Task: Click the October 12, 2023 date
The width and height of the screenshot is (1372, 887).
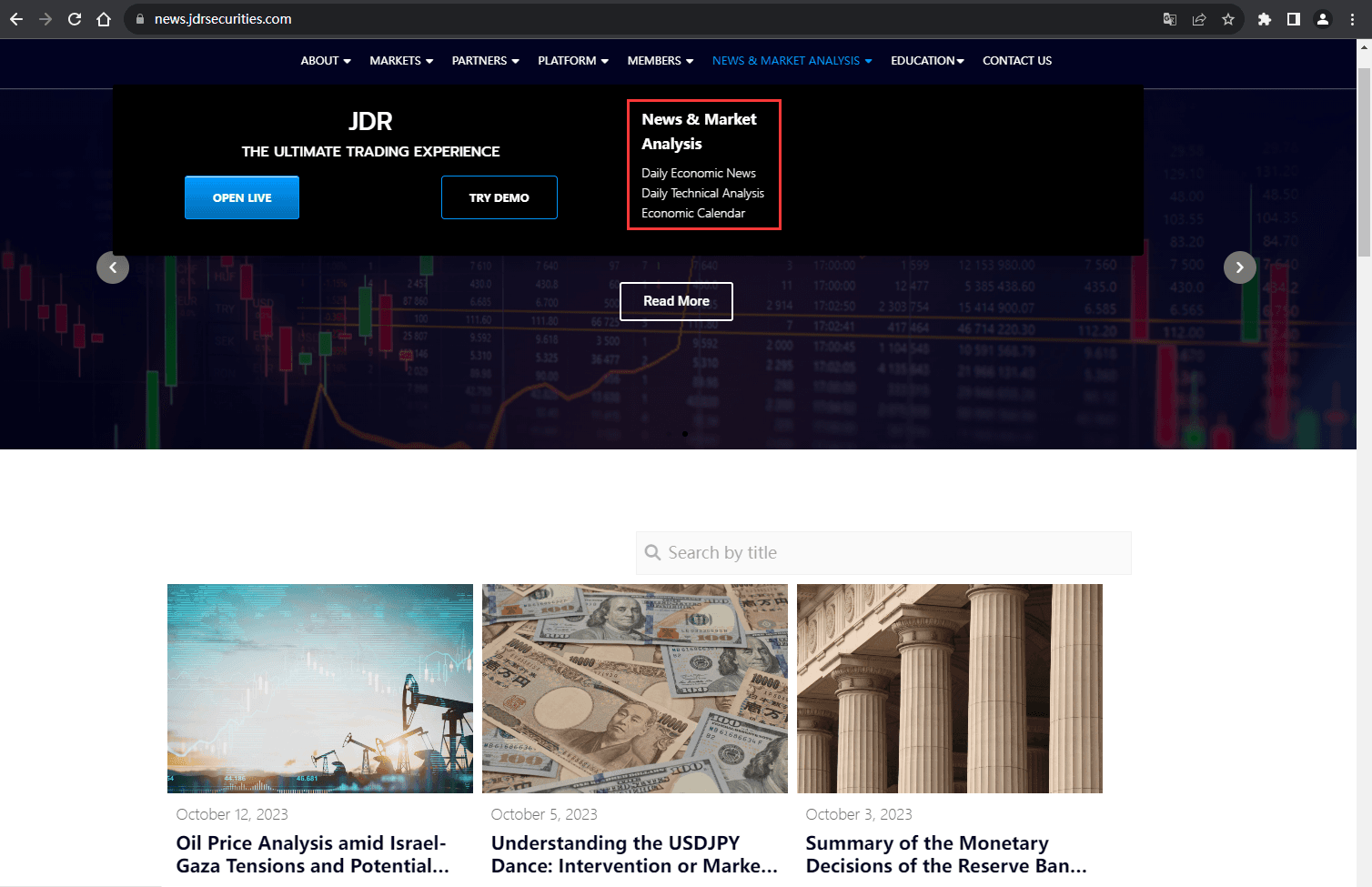Action: click(x=232, y=814)
